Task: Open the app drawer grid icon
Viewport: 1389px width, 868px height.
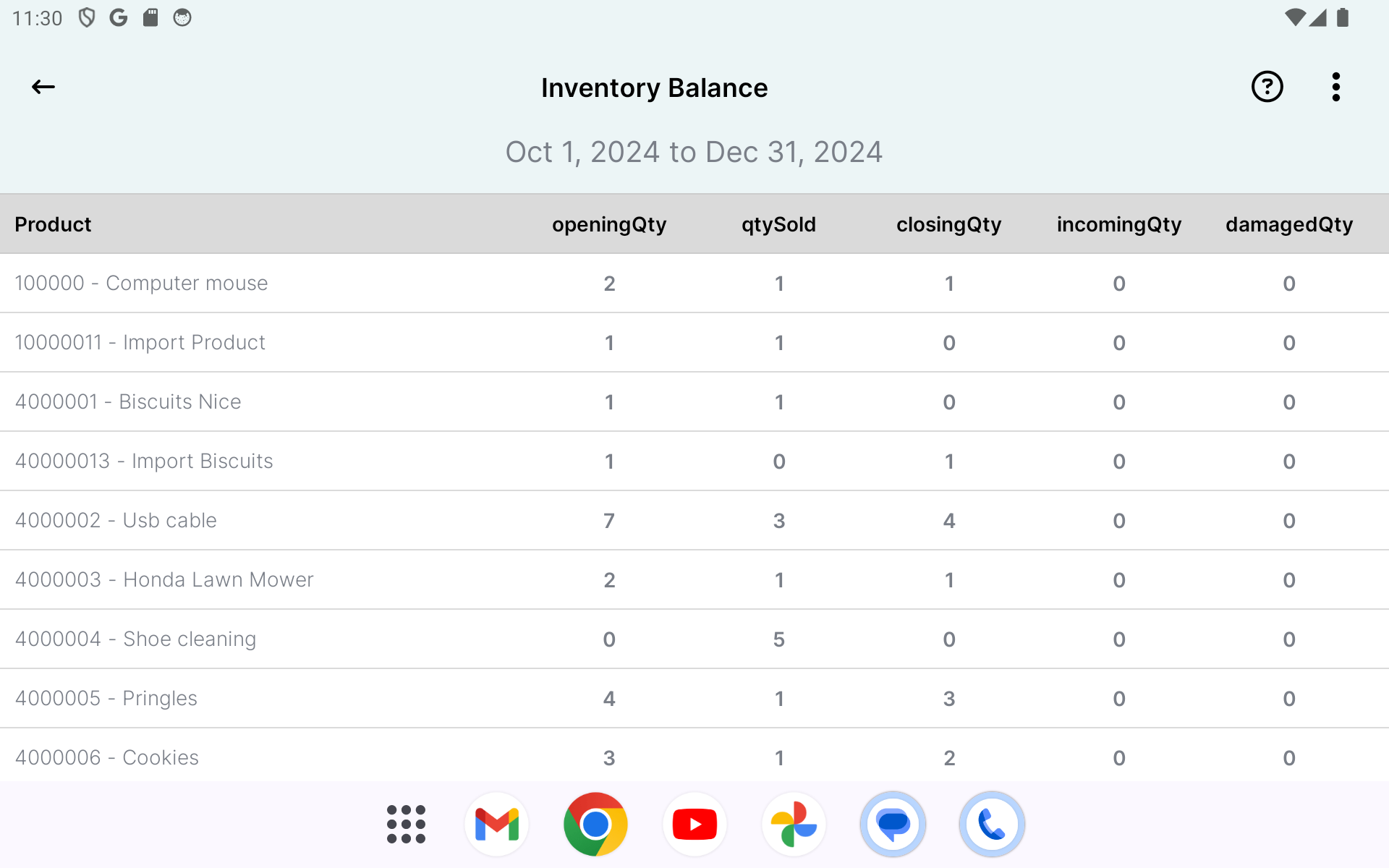Action: tap(406, 824)
